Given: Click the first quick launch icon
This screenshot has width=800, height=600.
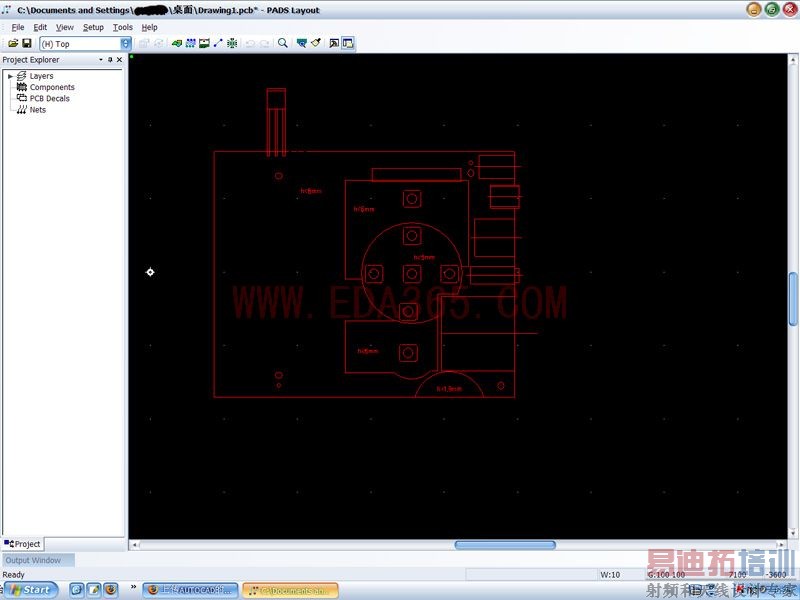Looking at the screenshot, I should coord(77,590).
